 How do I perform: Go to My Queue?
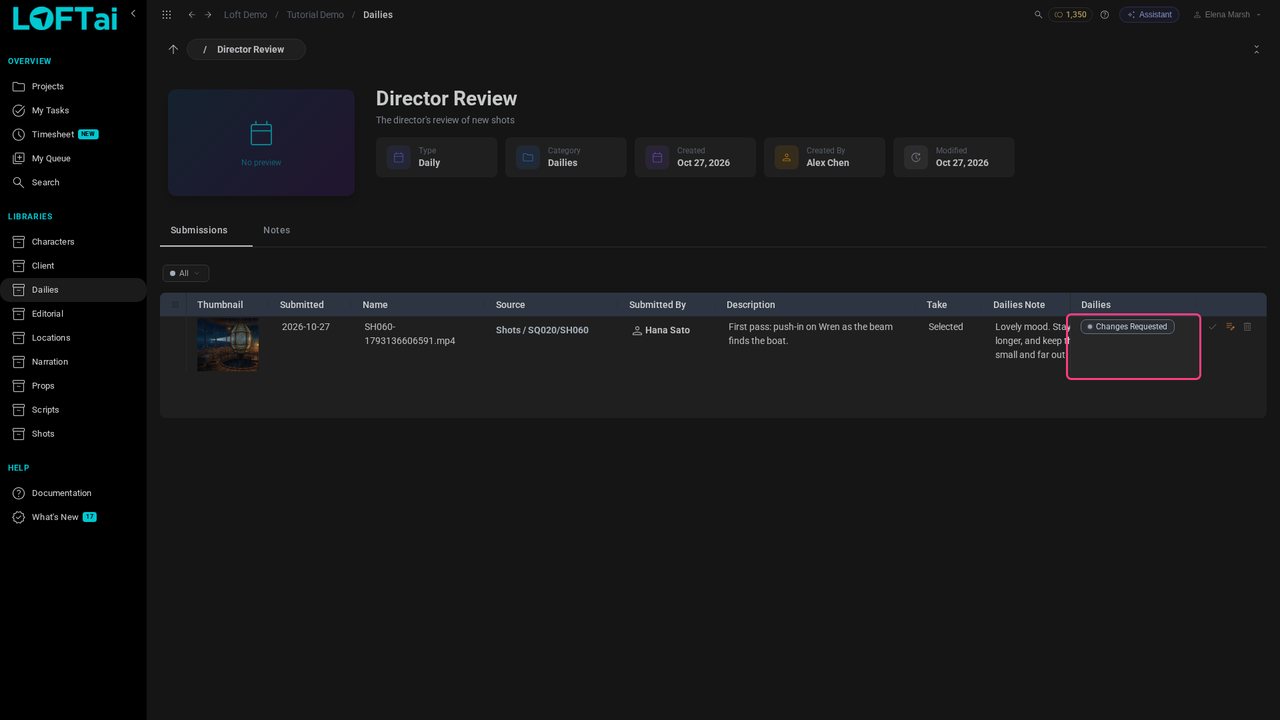point(73,159)
